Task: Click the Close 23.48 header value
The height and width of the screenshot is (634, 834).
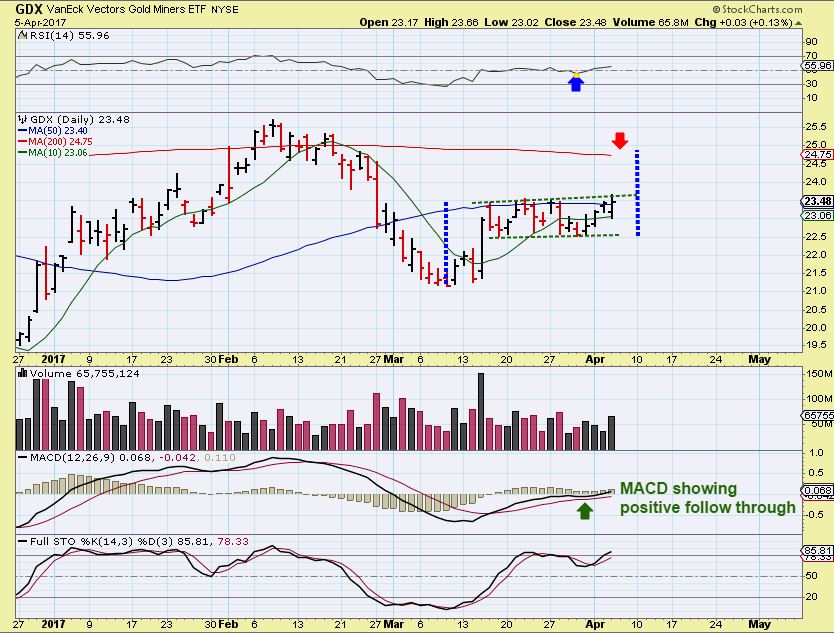Action: (x=576, y=22)
